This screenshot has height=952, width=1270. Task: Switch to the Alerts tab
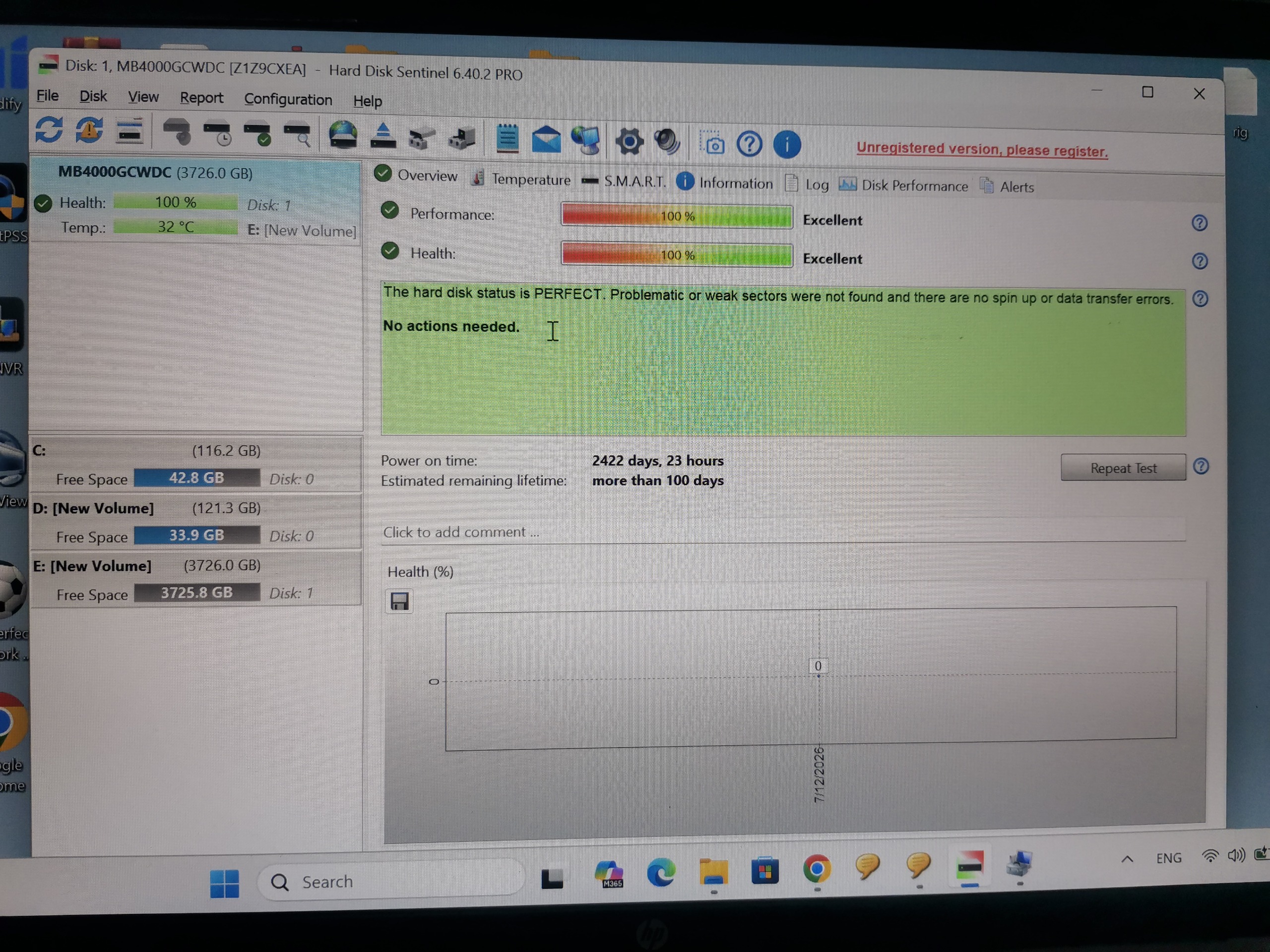tap(1007, 186)
